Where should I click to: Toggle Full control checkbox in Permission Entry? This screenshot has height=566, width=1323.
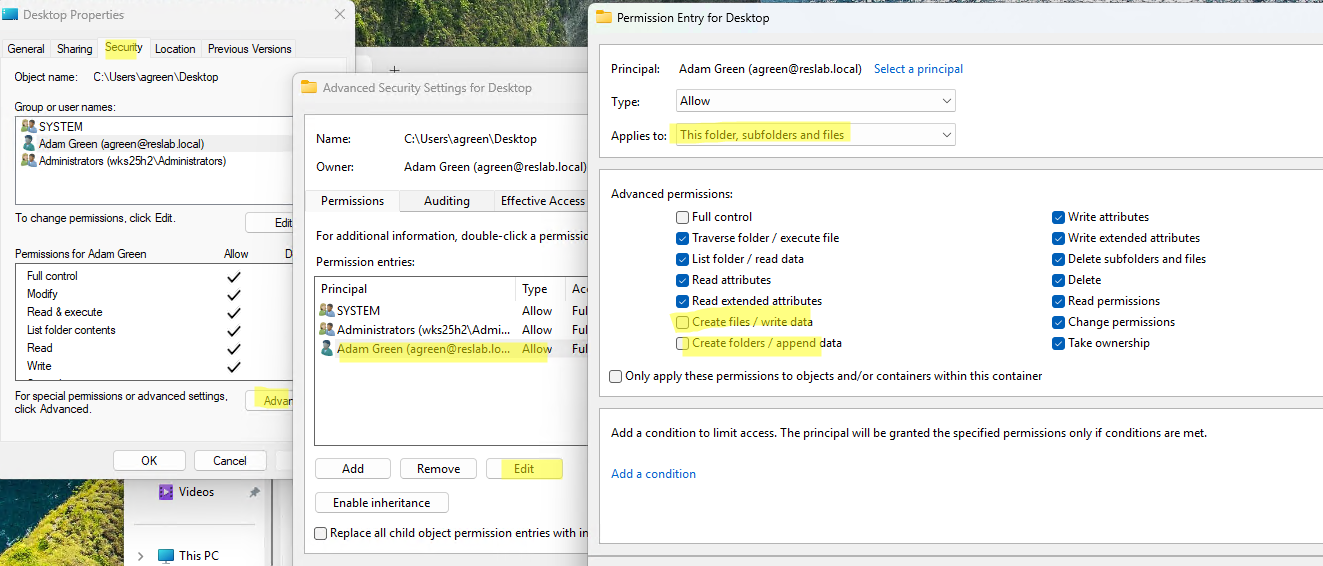[x=682, y=217]
